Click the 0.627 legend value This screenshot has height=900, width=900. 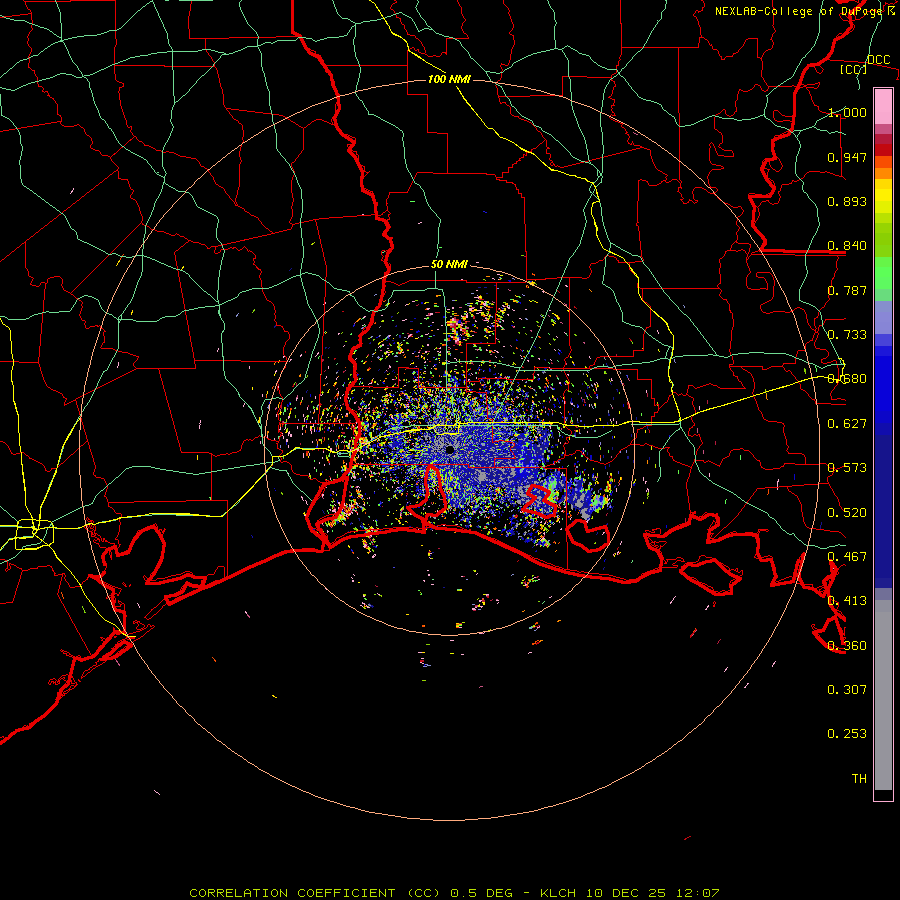coord(847,424)
